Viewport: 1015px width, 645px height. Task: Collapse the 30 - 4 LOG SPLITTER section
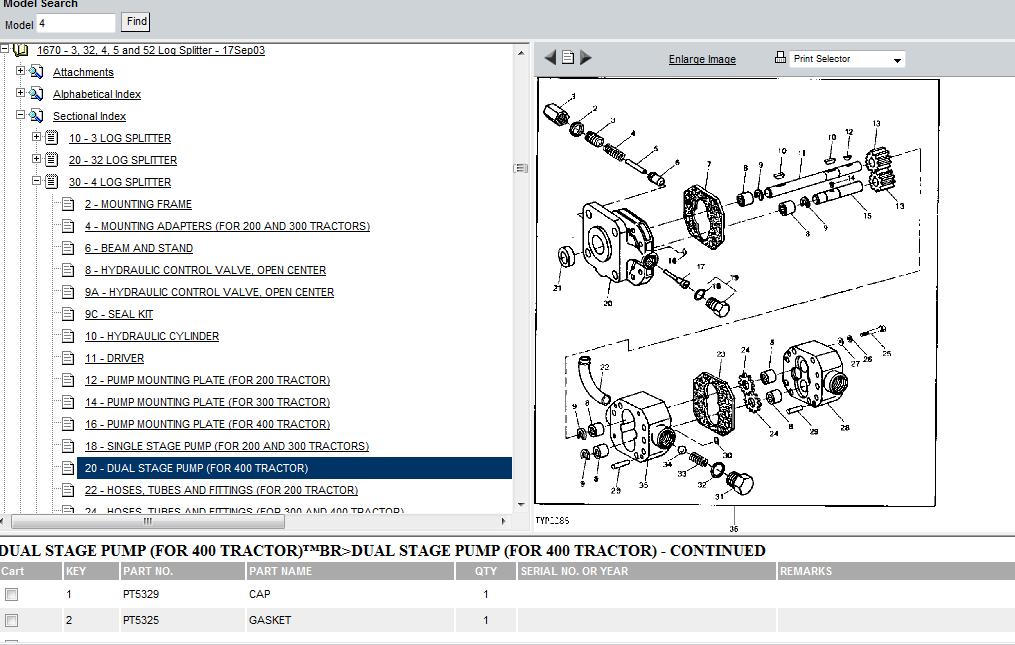[37, 181]
